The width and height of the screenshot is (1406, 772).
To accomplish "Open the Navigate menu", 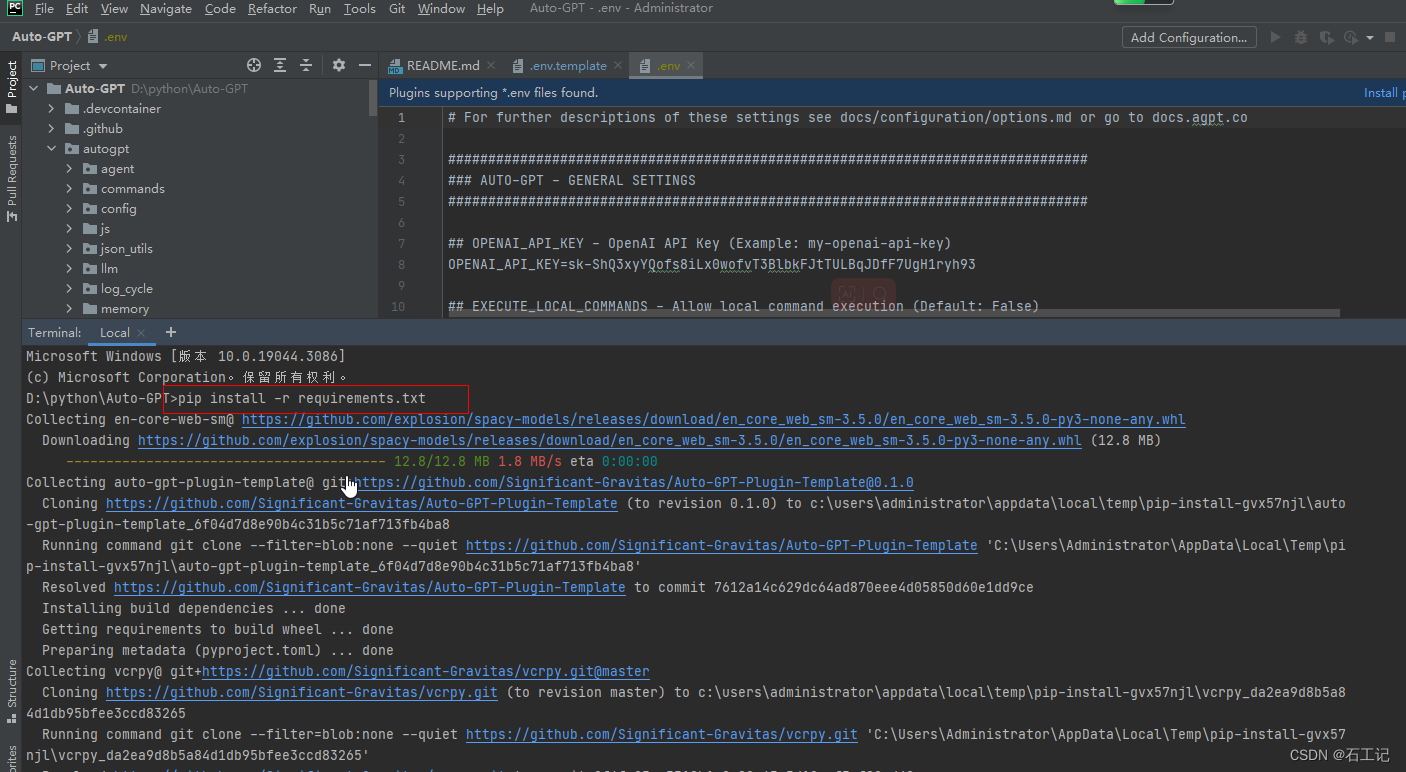I will (x=166, y=8).
